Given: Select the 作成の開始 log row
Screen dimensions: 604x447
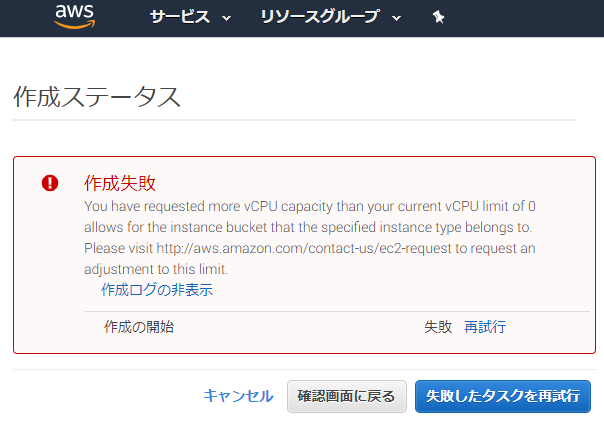Looking at the screenshot, I should tap(337, 327).
